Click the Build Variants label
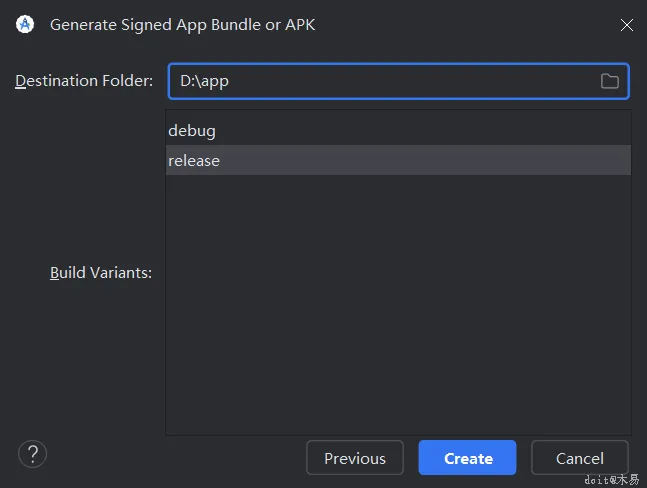The height and width of the screenshot is (488, 647). click(101, 272)
